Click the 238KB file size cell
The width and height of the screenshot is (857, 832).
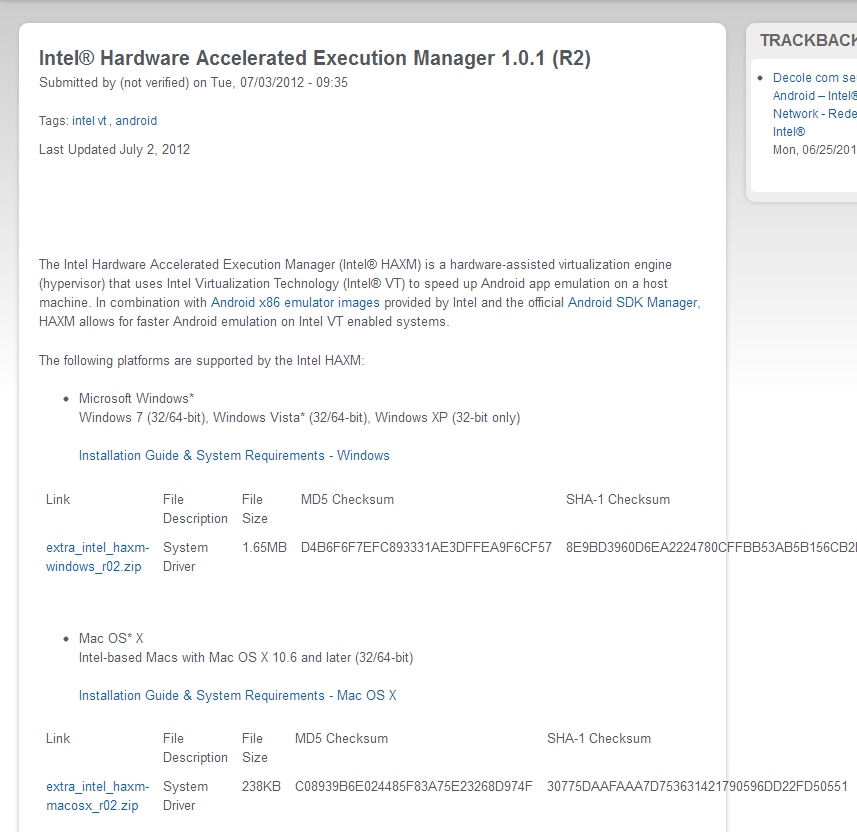pyautogui.click(x=261, y=787)
